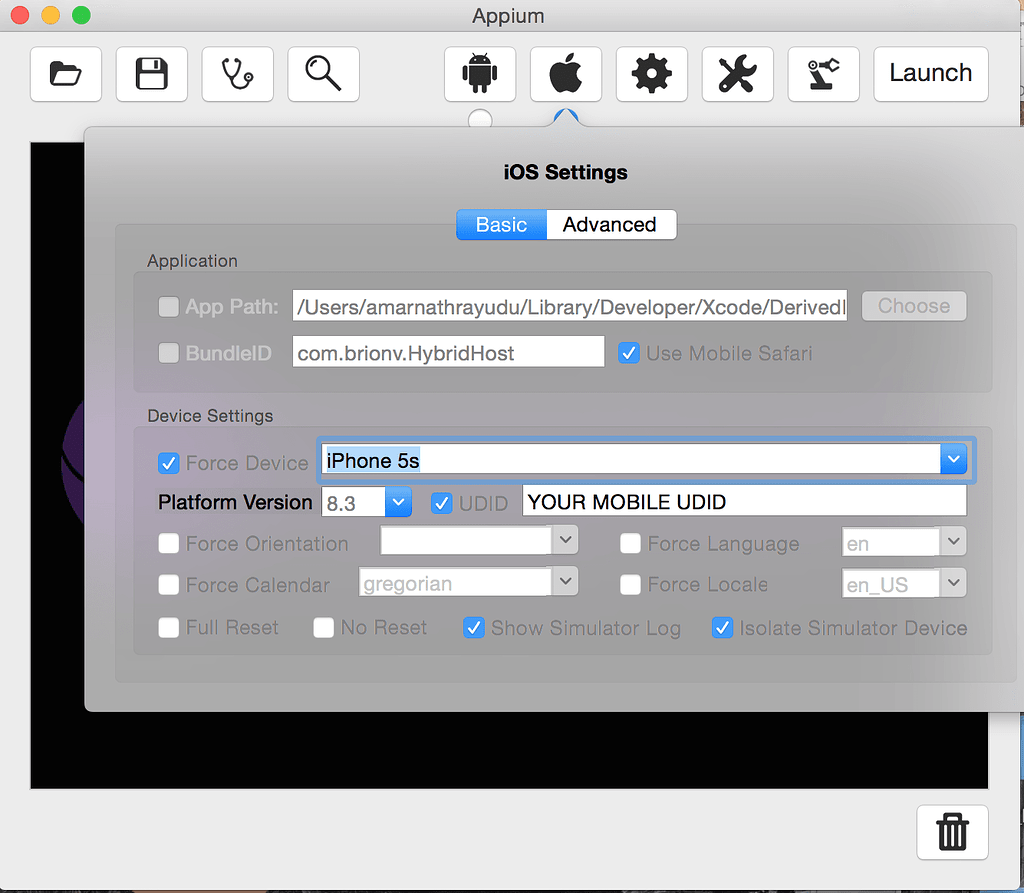Viewport: 1024px width, 893px height.
Task: Click the save settings icon
Action: (x=151, y=73)
